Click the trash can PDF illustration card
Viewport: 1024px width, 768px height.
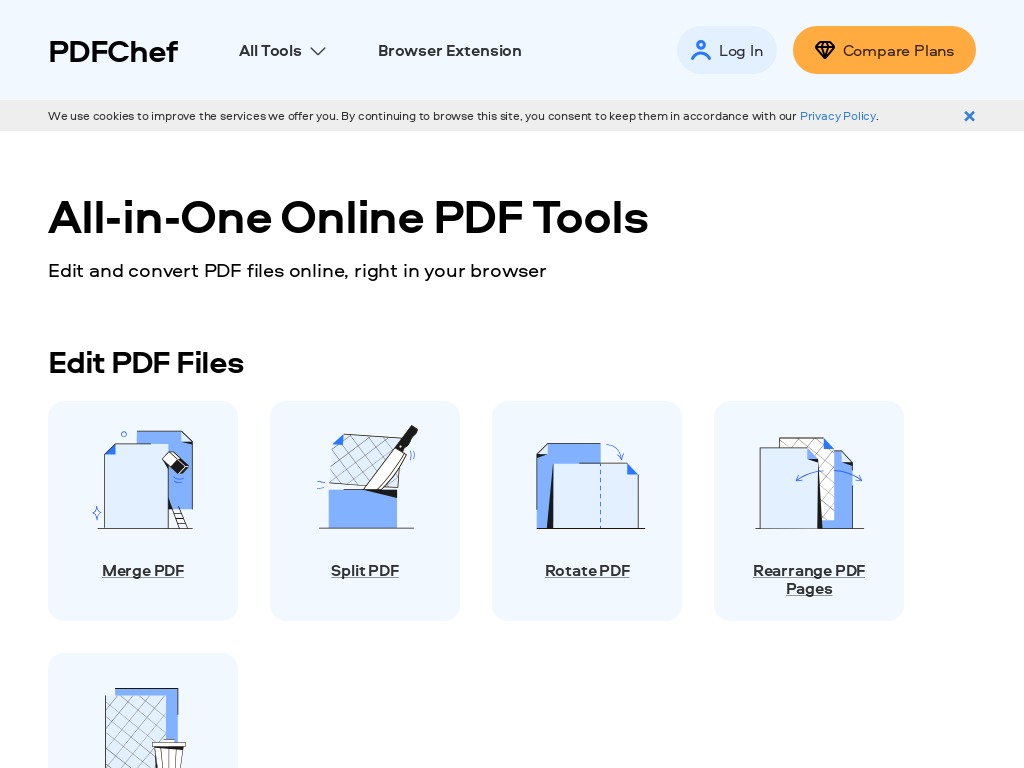click(143, 711)
